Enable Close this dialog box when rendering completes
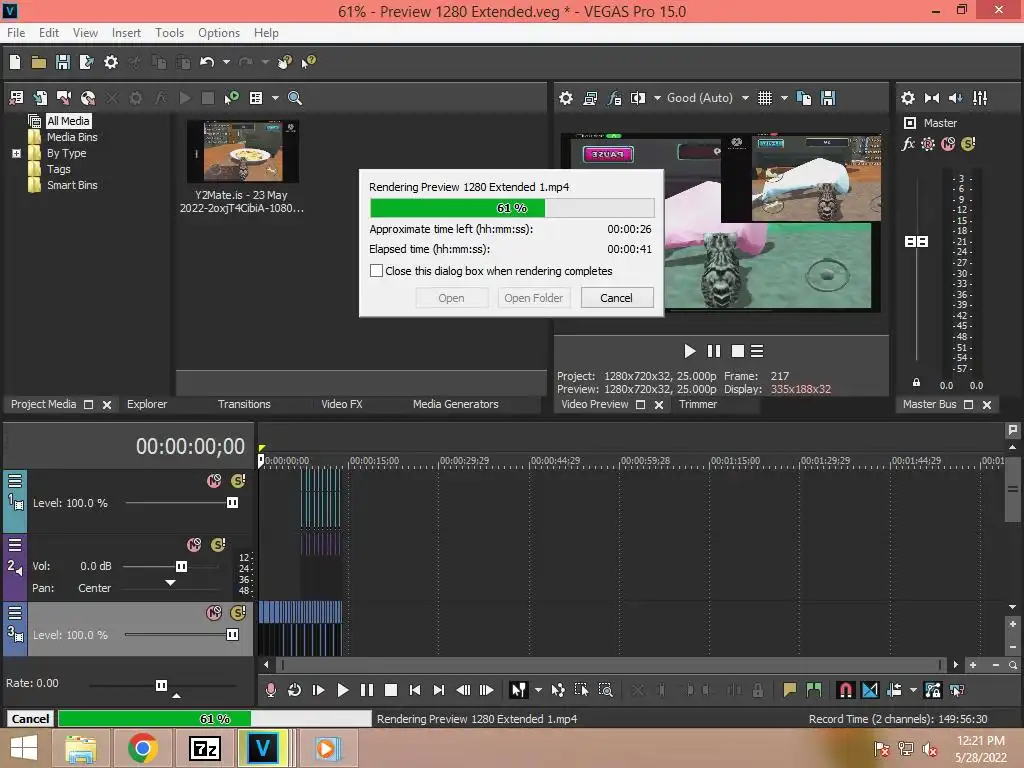 coord(376,270)
